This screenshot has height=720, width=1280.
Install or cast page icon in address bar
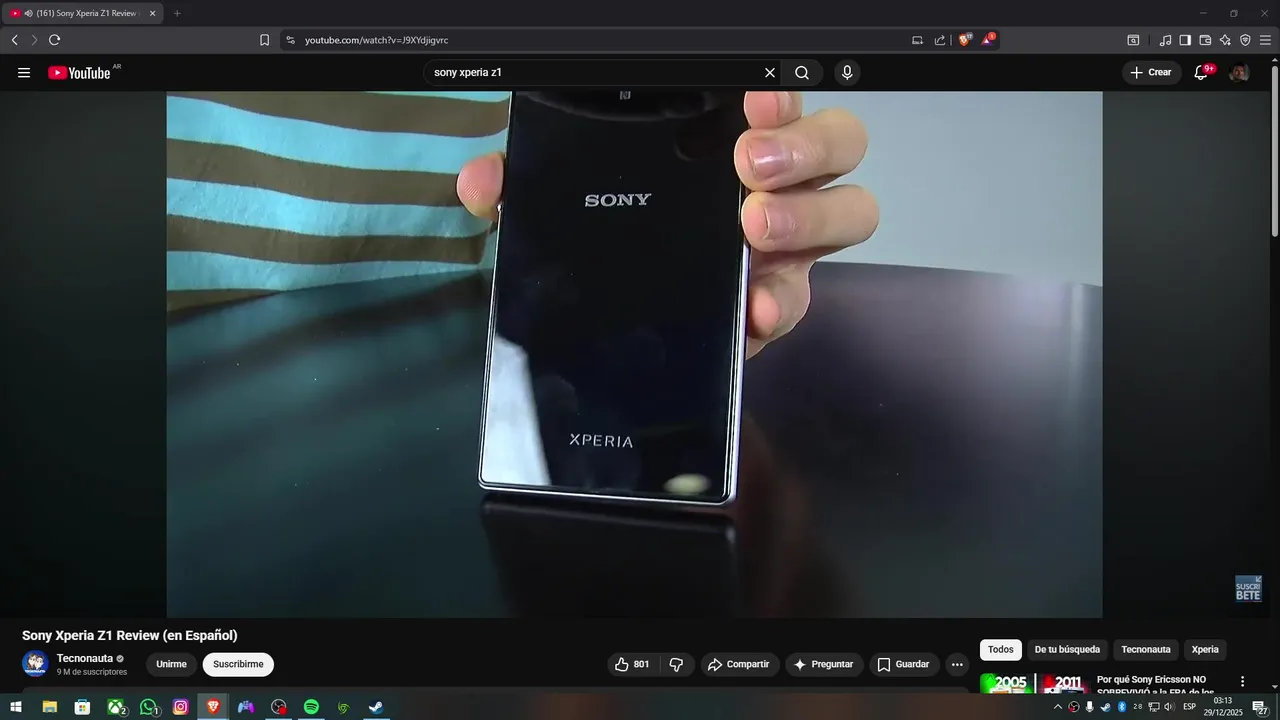[917, 40]
